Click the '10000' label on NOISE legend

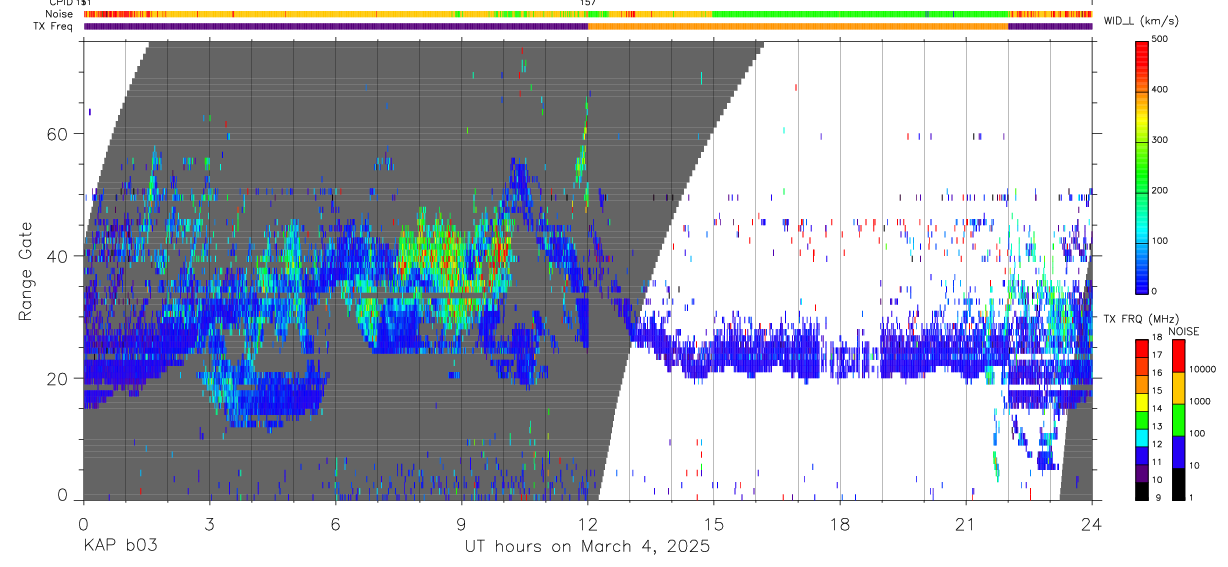[x=1203, y=369]
